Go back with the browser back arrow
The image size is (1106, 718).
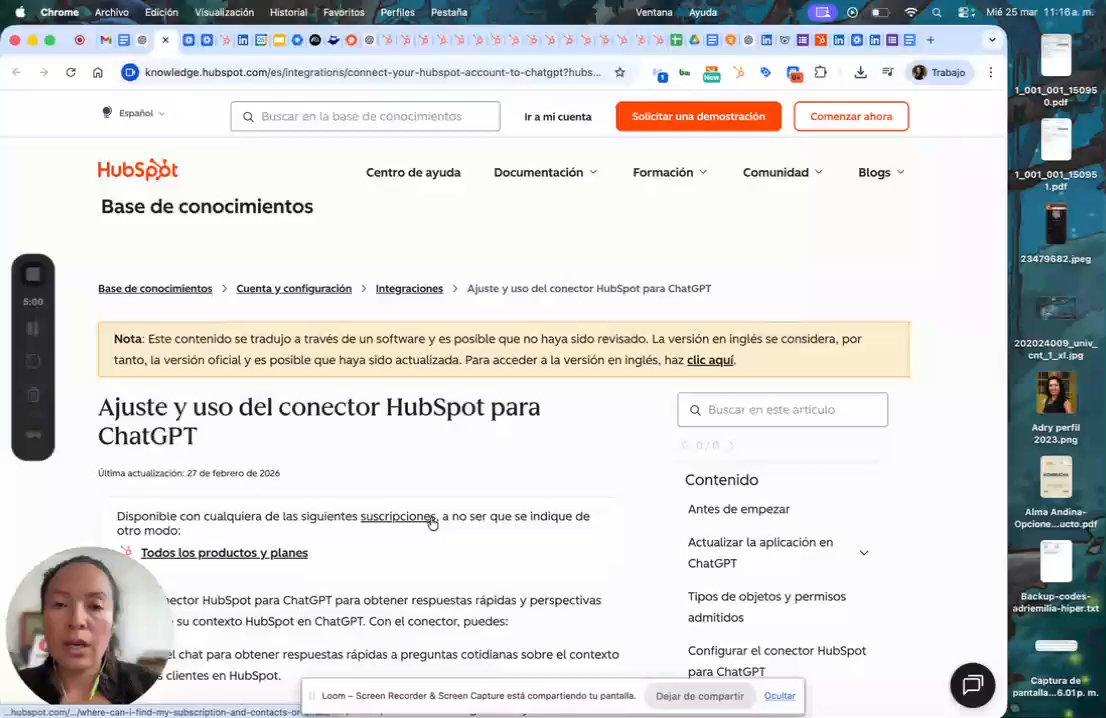pyautogui.click(x=17, y=72)
